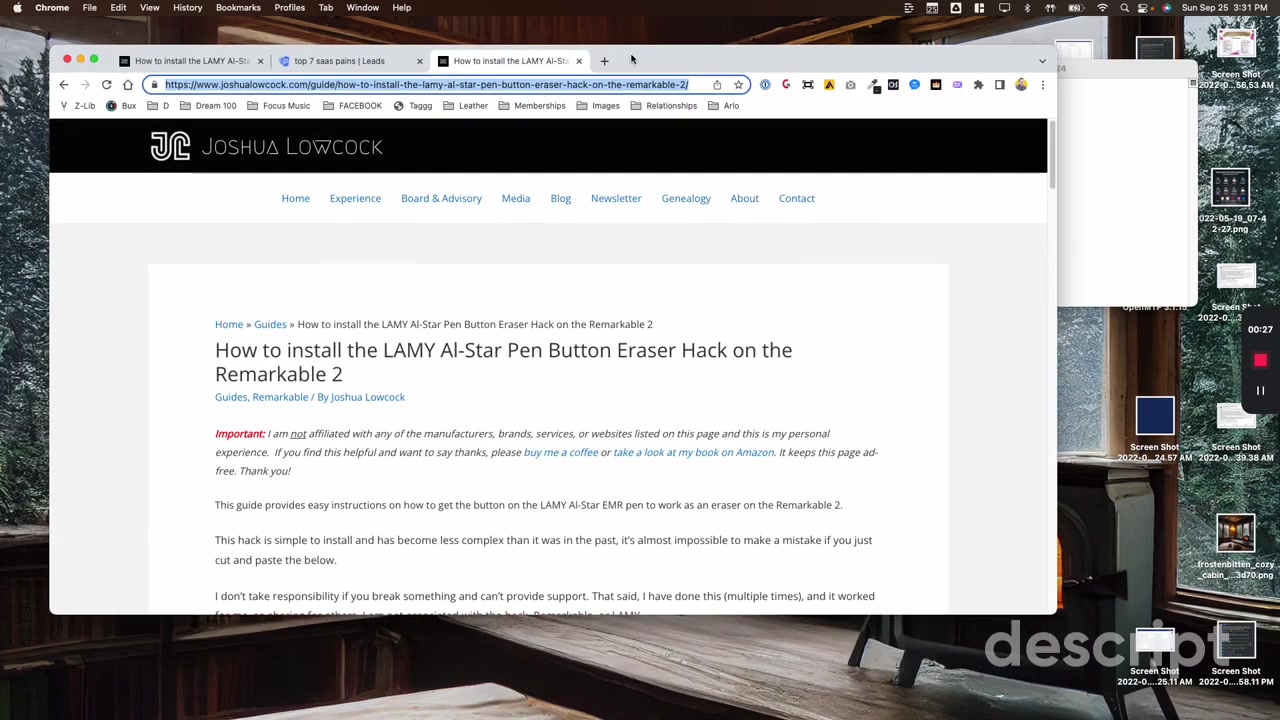Click the Joshua Lowcock site logo

point(266,146)
